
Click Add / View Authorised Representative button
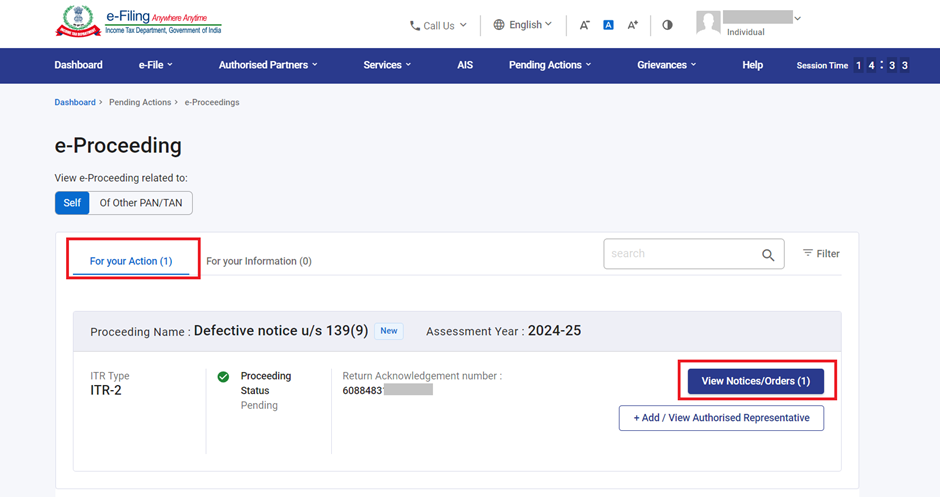(721, 418)
